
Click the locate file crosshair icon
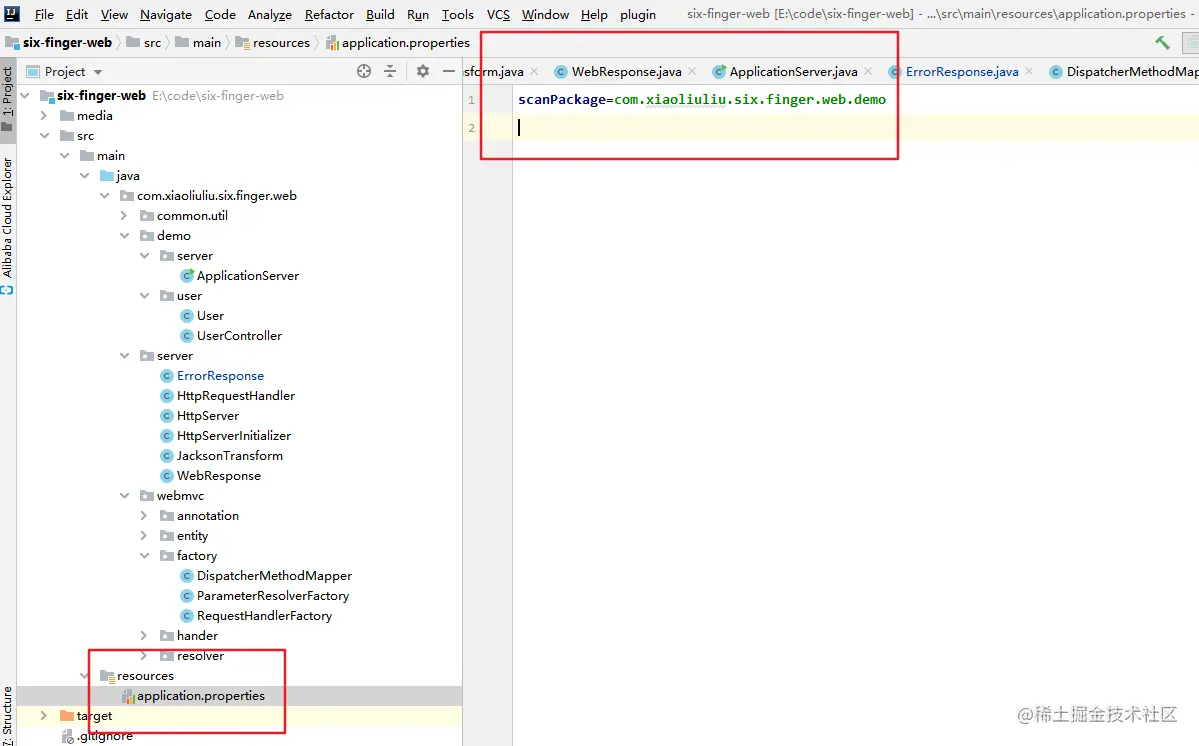pyautogui.click(x=364, y=71)
